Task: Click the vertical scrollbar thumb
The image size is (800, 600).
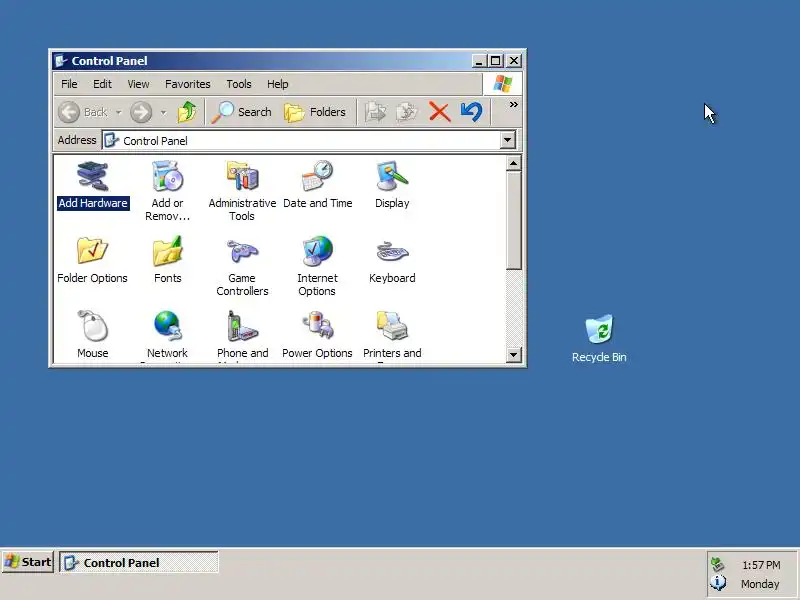Action: (513, 220)
